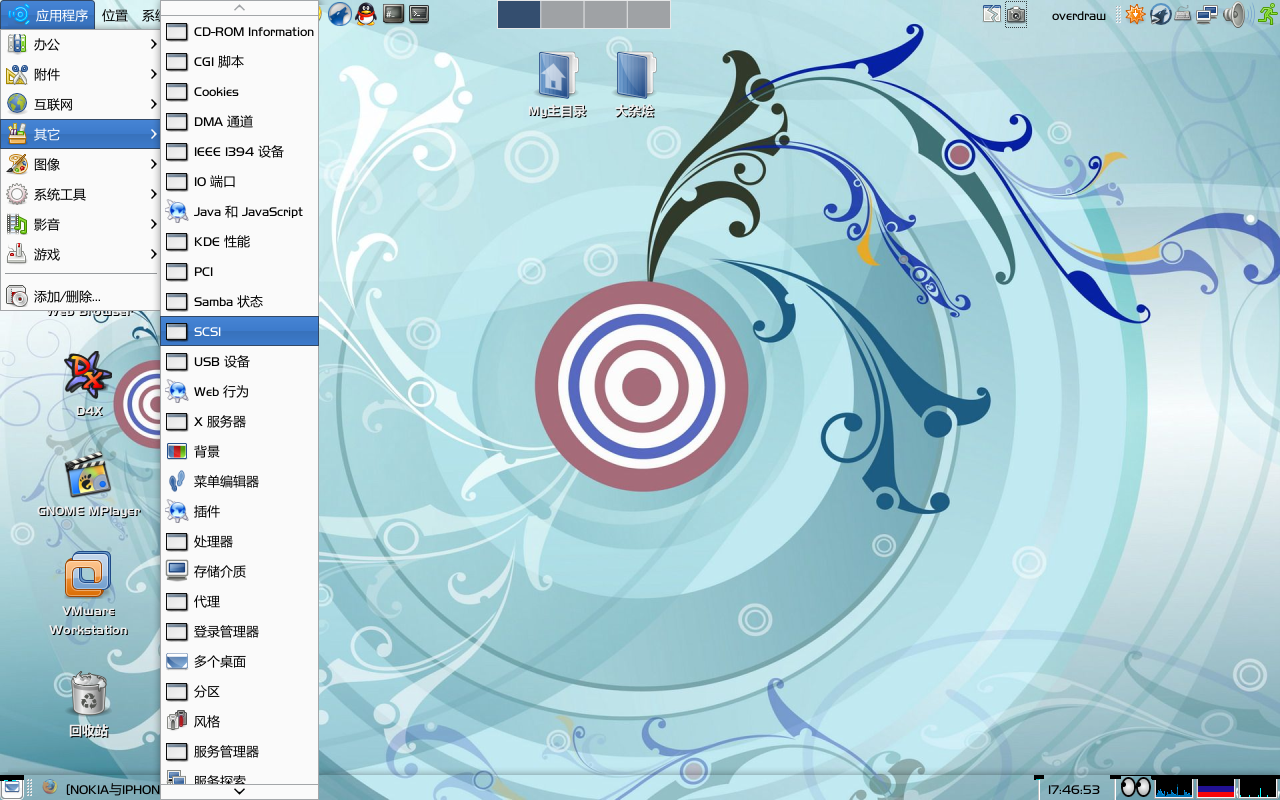The width and height of the screenshot is (1280, 800).
Task: Click the orange sun-shaped tray icon
Action: pos(1135,14)
